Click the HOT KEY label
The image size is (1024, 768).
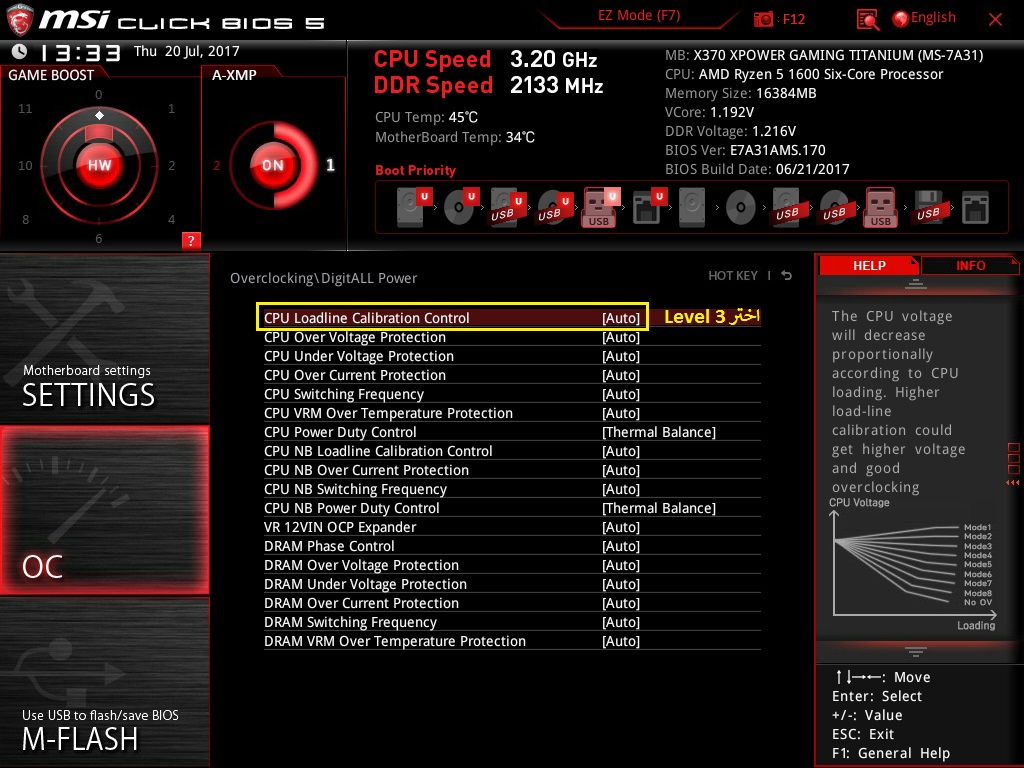click(733, 276)
